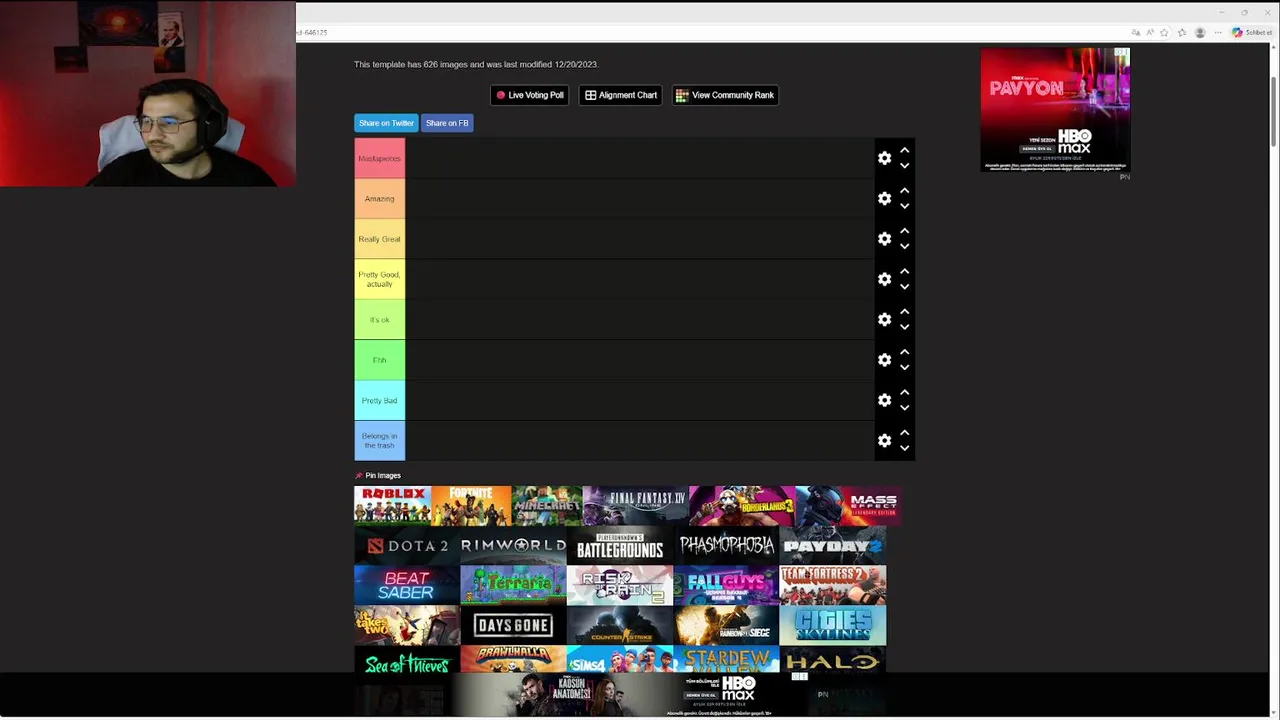View Community Rank

pyautogui.click(x=725, y=95)
